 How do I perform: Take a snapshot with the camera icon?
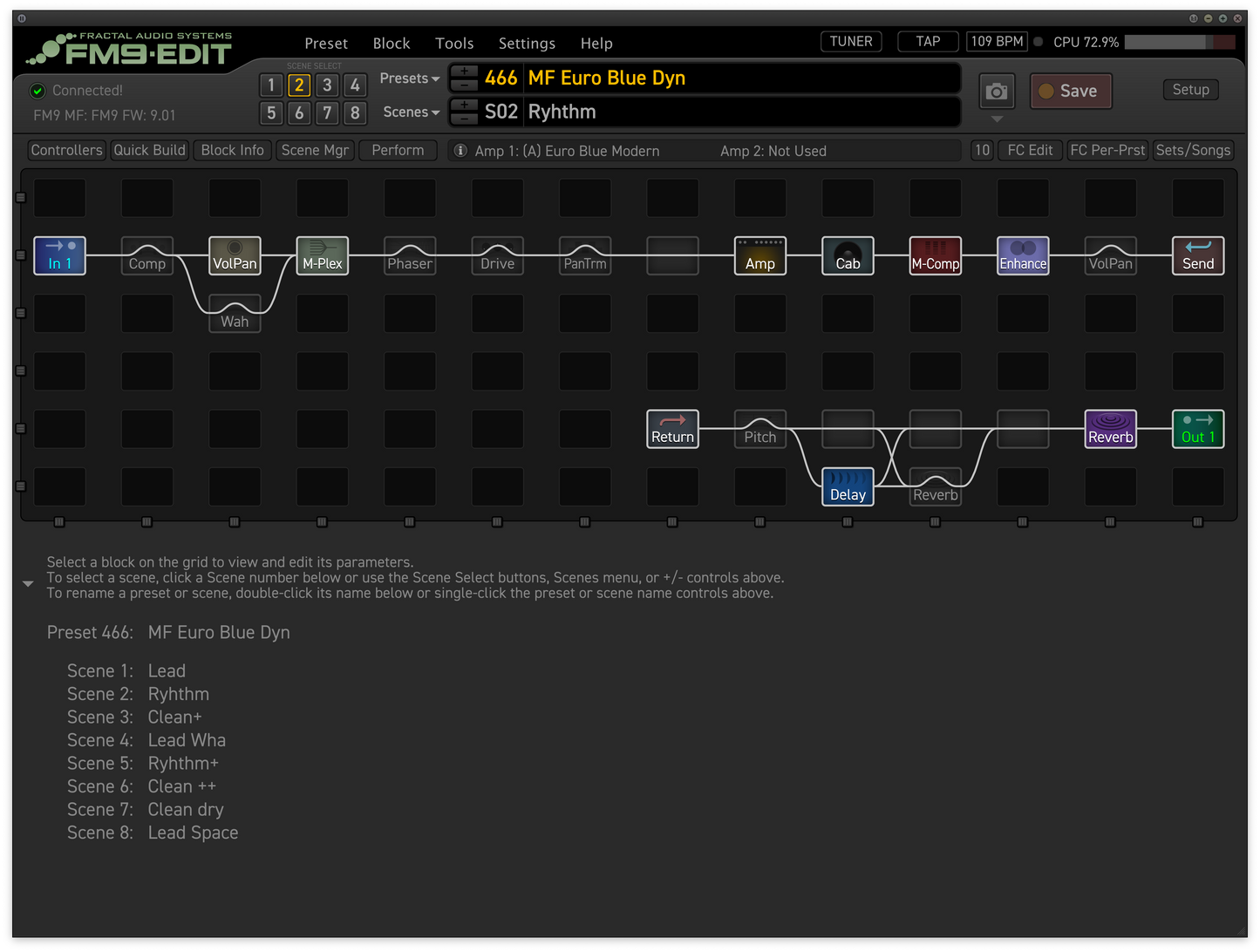tap(996, 91)
